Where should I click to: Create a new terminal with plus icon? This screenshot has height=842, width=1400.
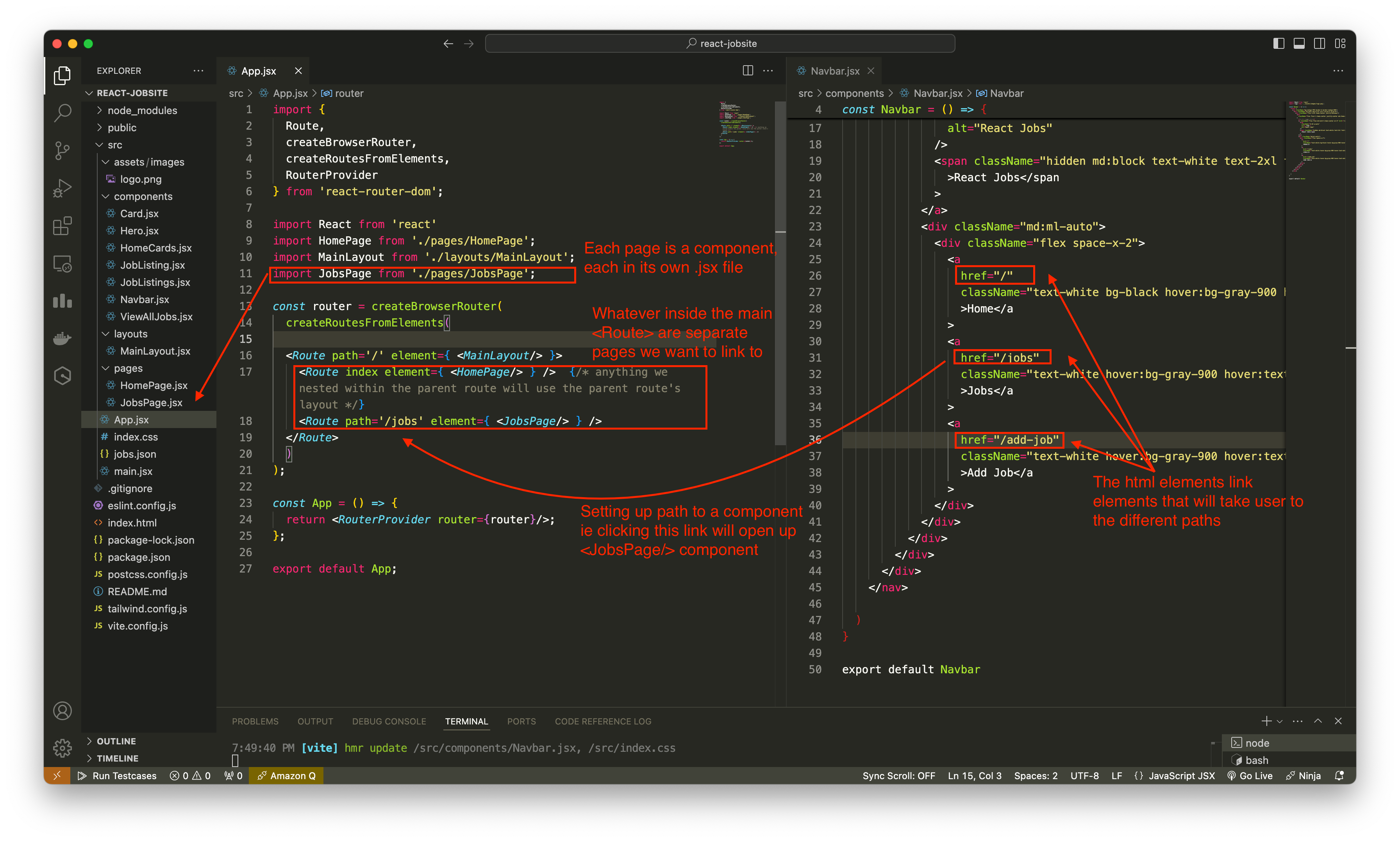pos(1266,721)
